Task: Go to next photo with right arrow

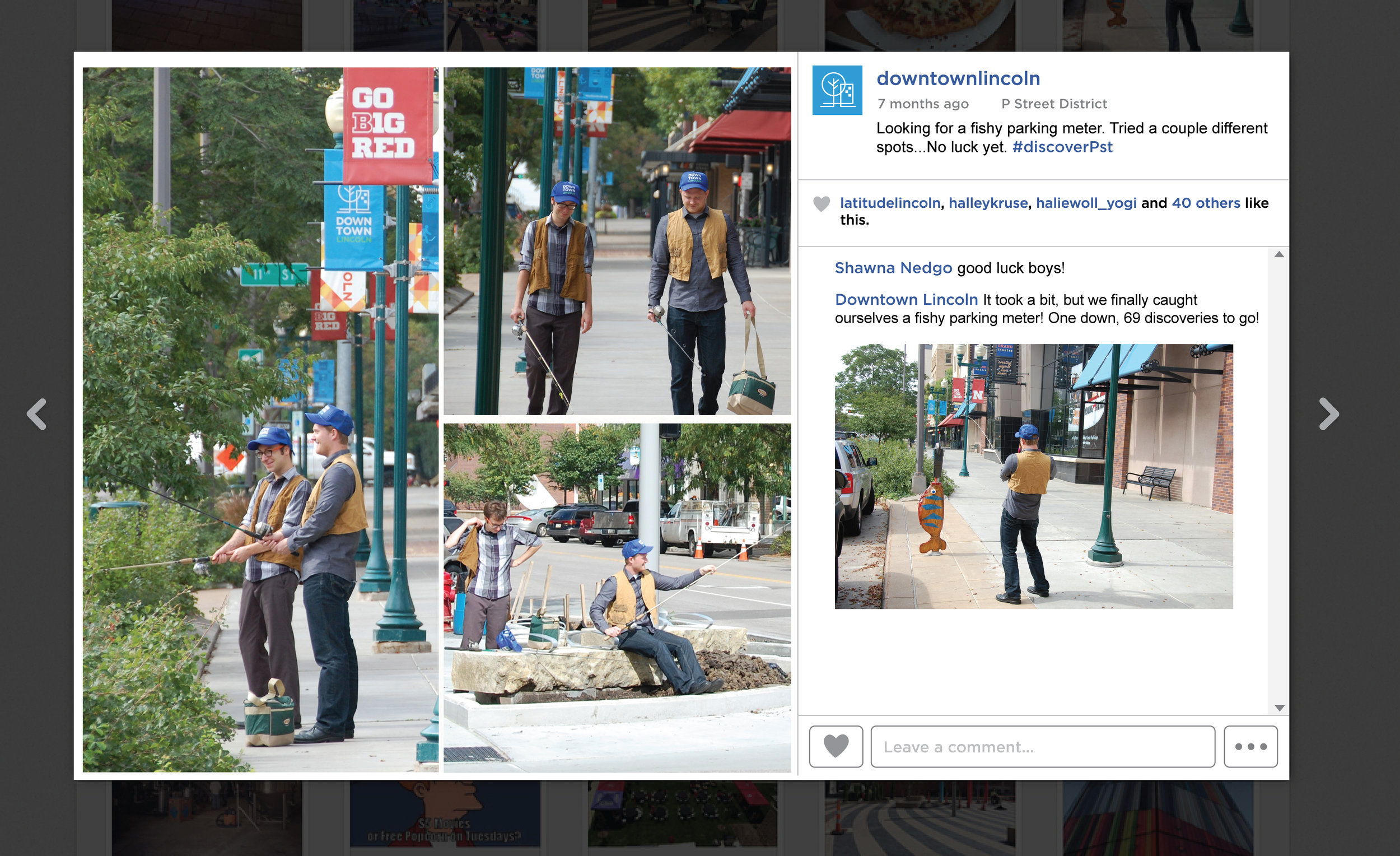Action: coord(1328,414)
